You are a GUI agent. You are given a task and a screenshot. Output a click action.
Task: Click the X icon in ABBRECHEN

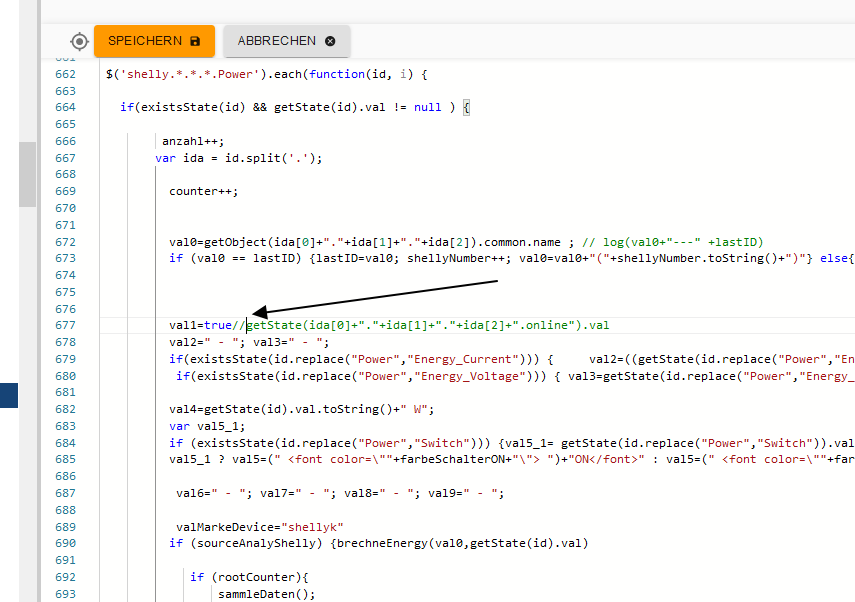pos(330,41)
